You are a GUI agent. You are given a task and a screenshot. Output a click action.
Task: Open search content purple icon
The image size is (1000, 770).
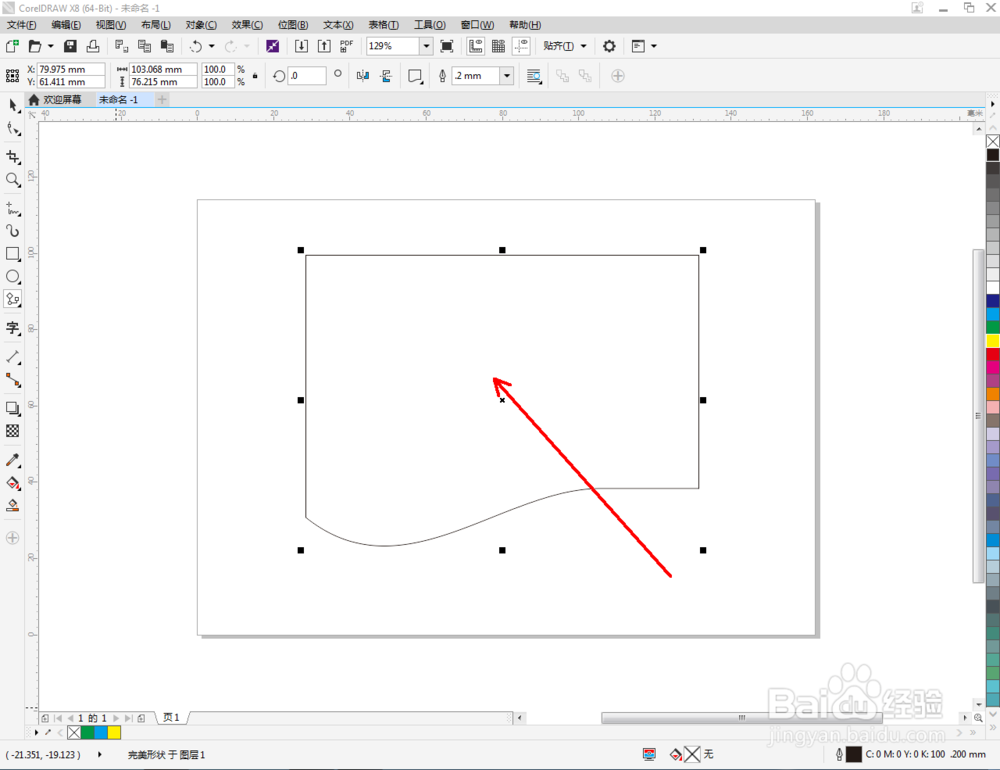point(272,46)
